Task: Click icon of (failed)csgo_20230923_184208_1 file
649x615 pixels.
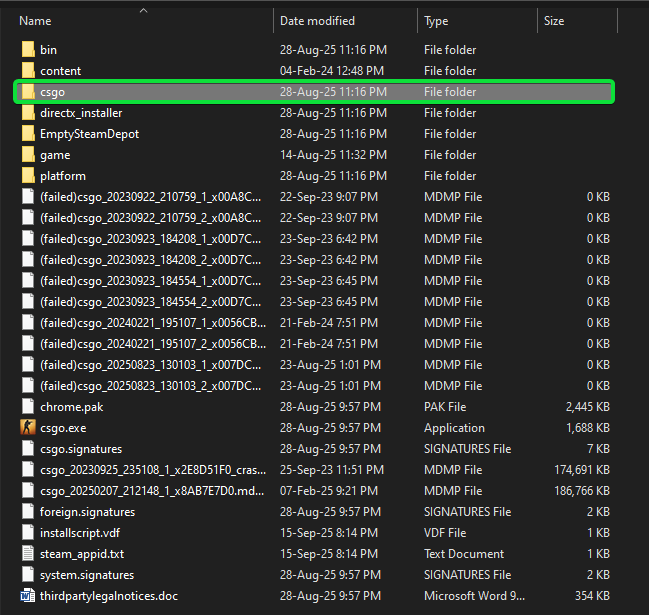Action: (x=28, y=238)
